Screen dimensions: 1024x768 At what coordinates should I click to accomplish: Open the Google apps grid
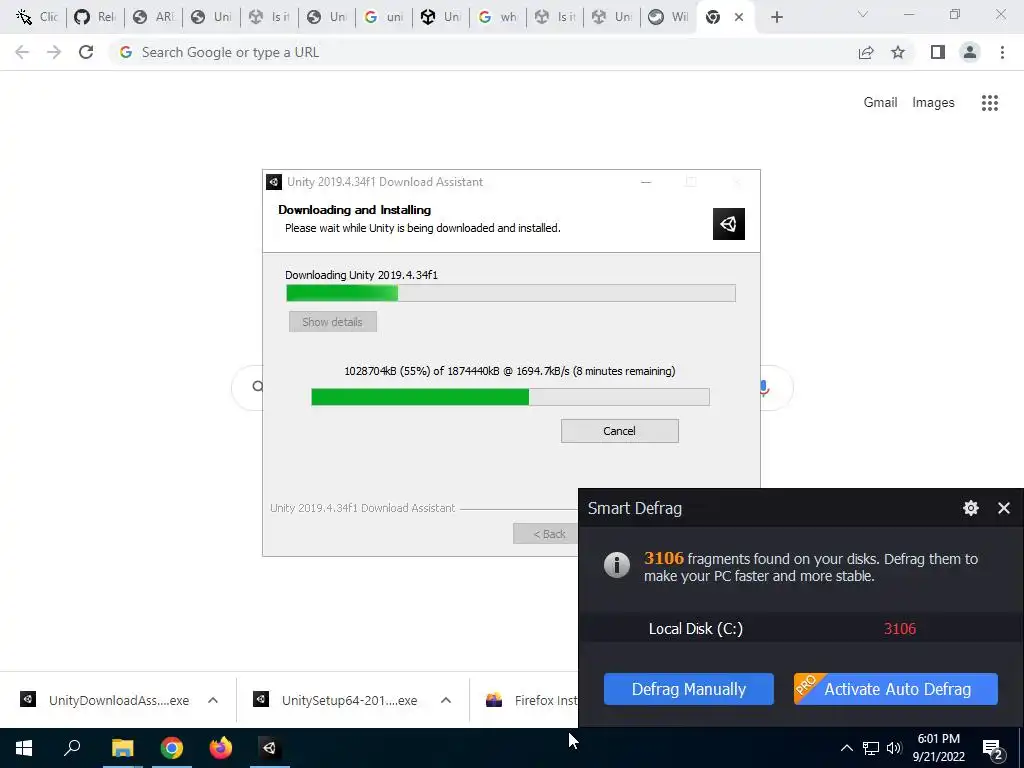989,103
